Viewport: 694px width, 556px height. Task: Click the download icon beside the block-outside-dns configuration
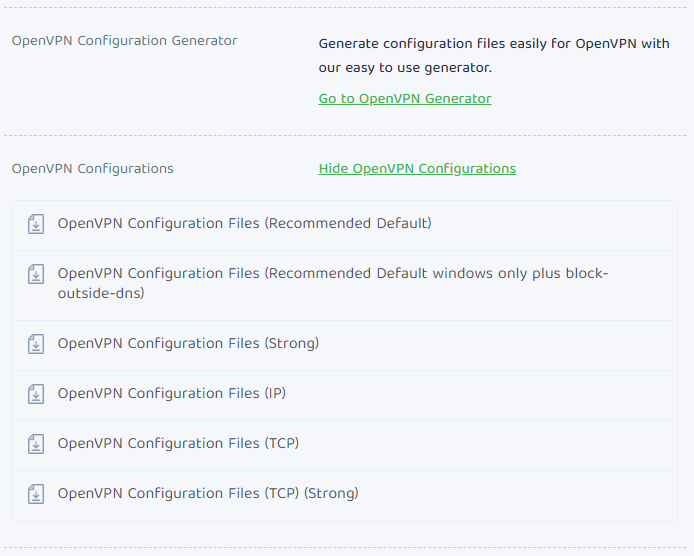tap(36, 274)
